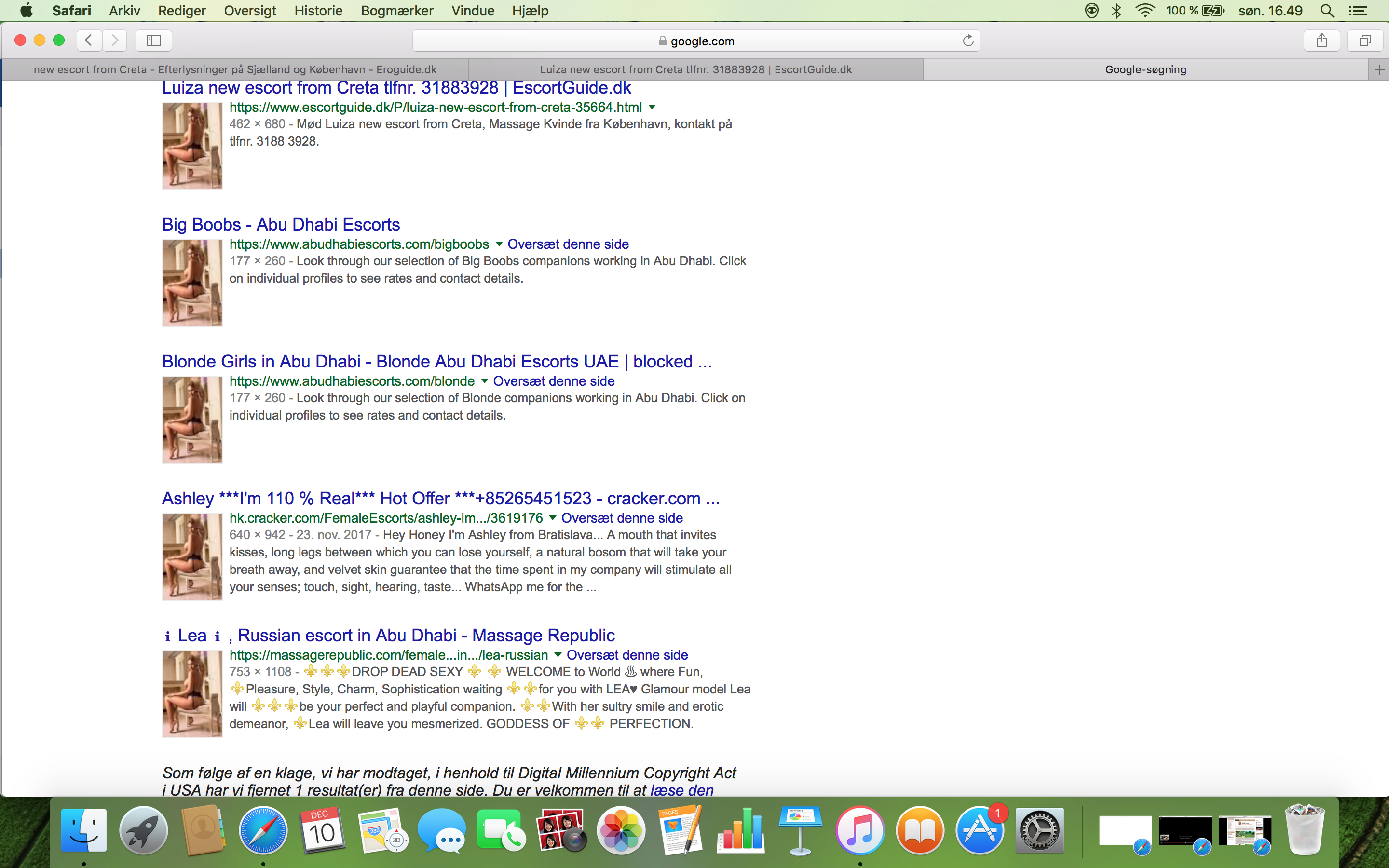
Task: Follow the 'læse den' DMCA link
Action: tap(682, 790)
